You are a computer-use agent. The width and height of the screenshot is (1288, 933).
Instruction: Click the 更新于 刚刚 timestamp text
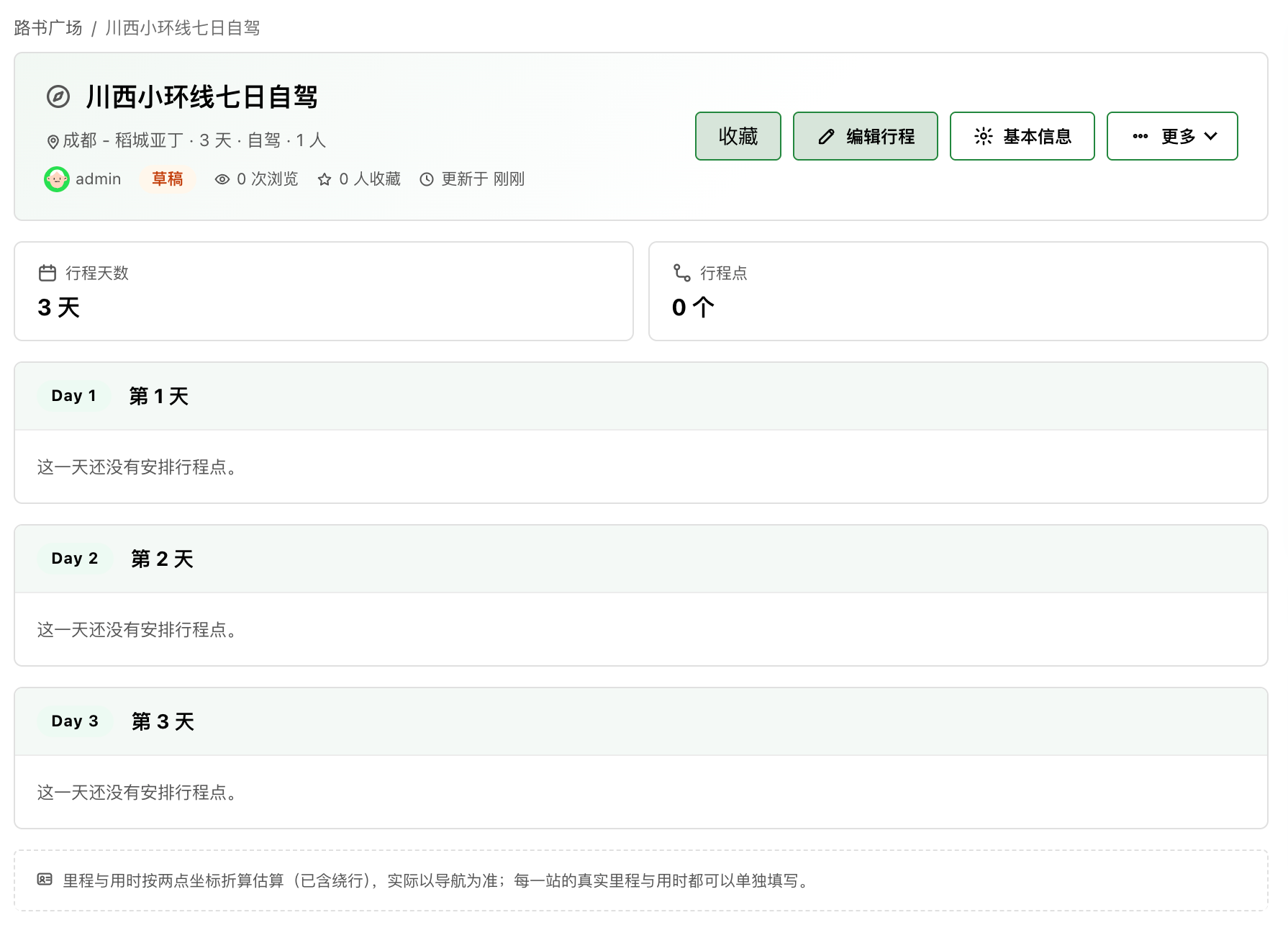(x=483, y=179)
